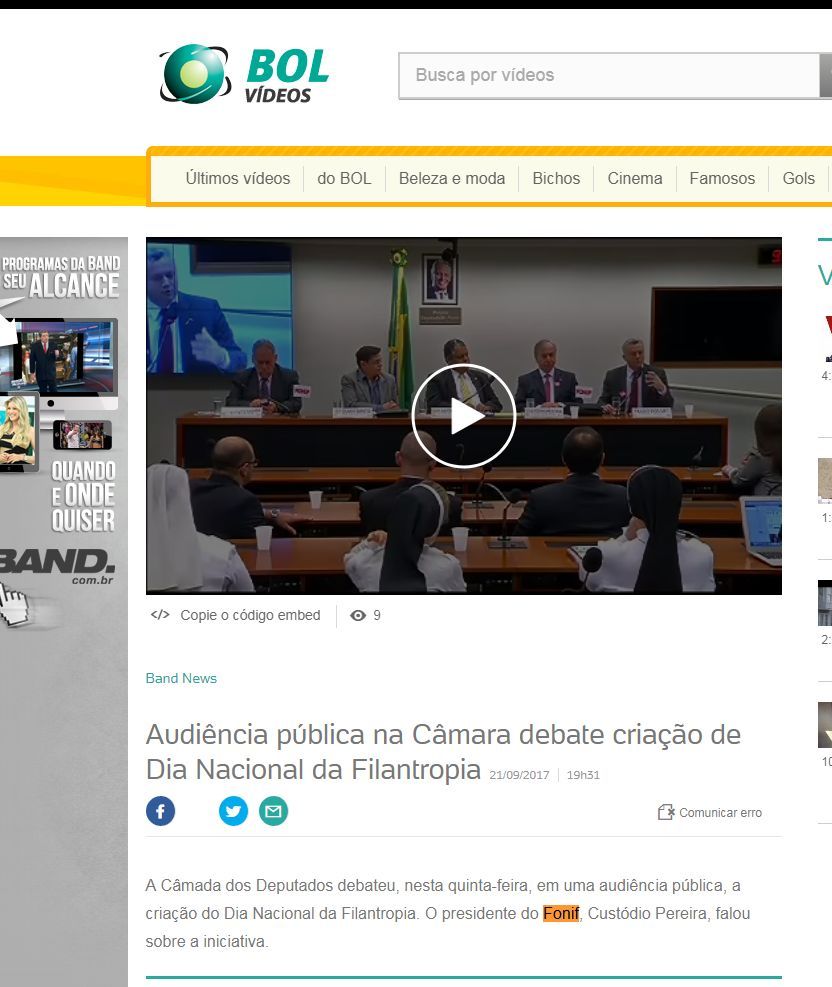Open the Últimos vídeos menu item
832x987 pixels.
237,178
